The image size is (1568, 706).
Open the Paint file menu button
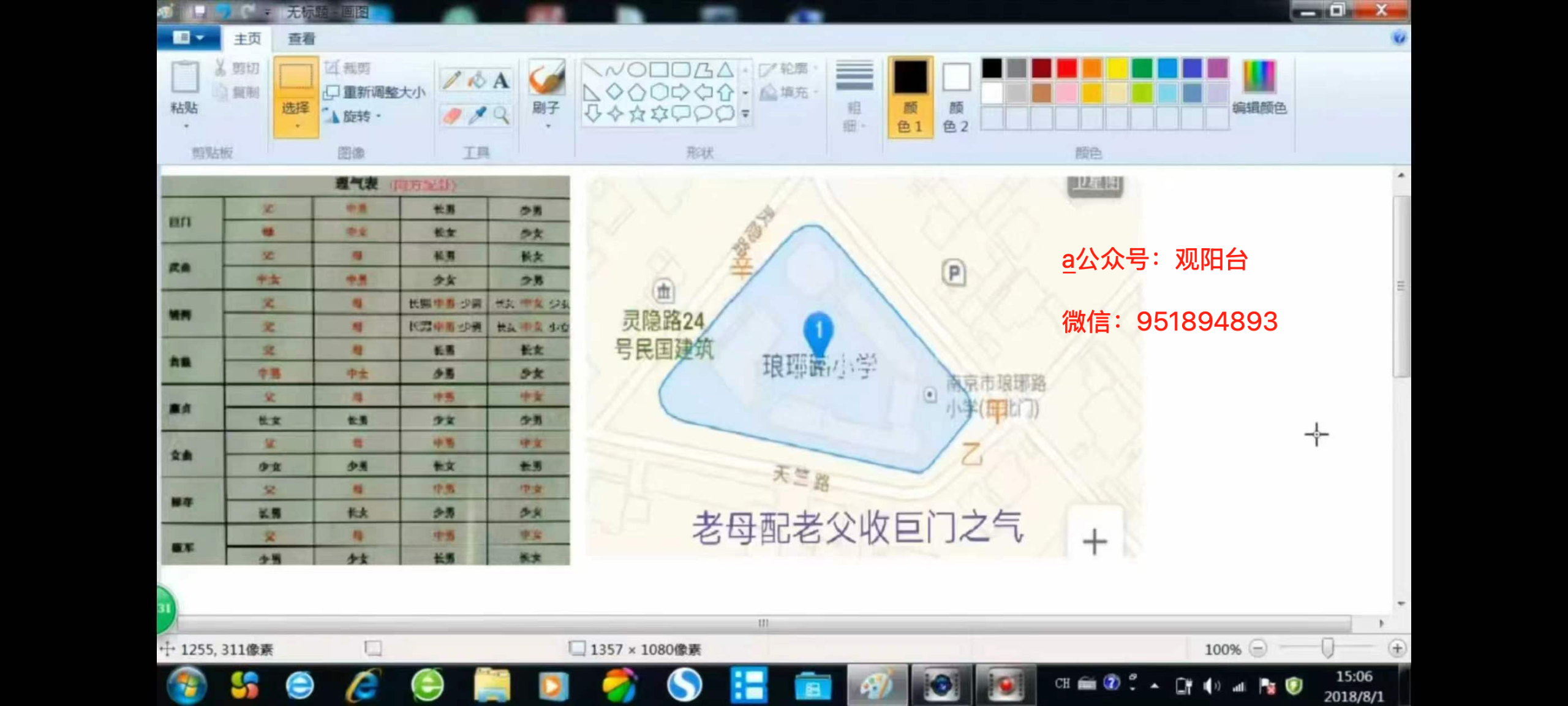(x=187, y=38)
